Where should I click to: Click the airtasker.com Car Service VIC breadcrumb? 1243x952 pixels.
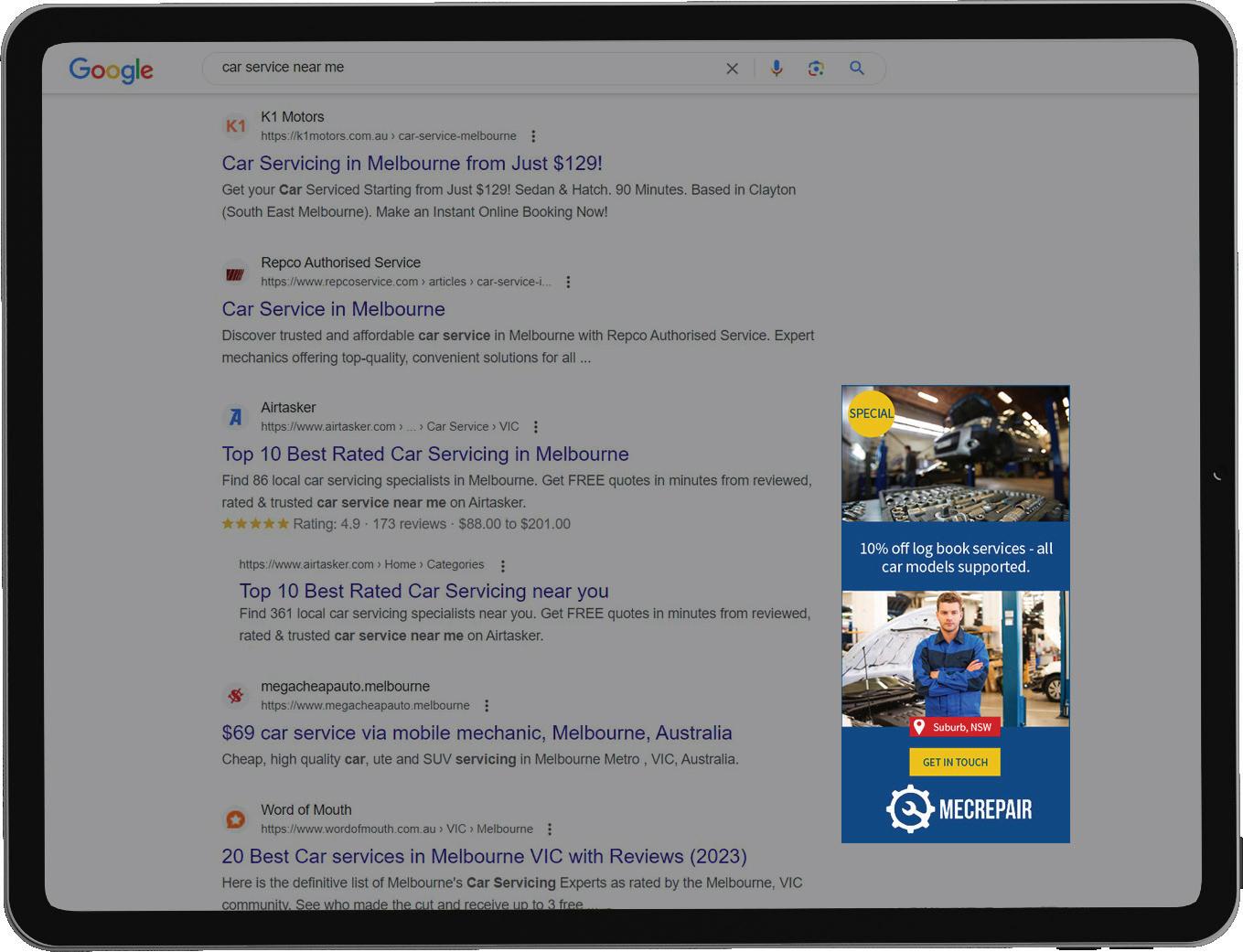(x=390, y=427)
